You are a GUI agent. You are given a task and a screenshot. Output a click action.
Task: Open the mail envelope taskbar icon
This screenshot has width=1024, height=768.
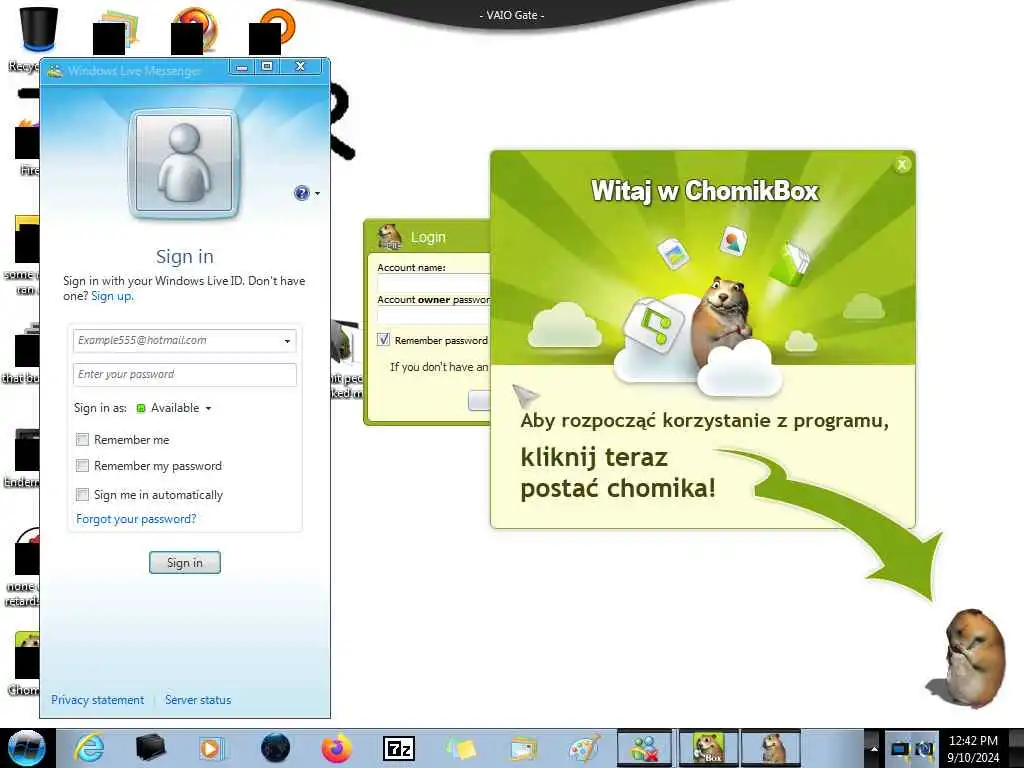click(523, 748)
